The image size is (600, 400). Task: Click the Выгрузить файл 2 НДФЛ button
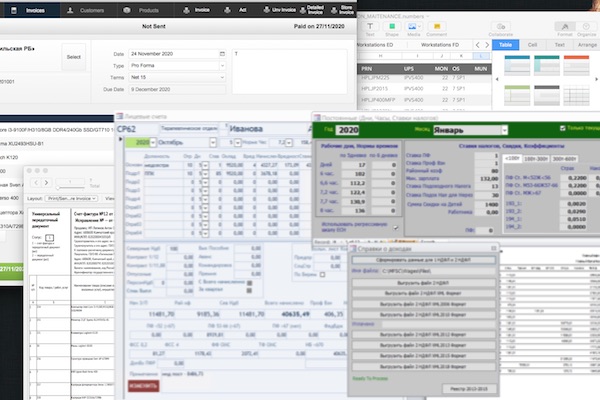point(423,283)
